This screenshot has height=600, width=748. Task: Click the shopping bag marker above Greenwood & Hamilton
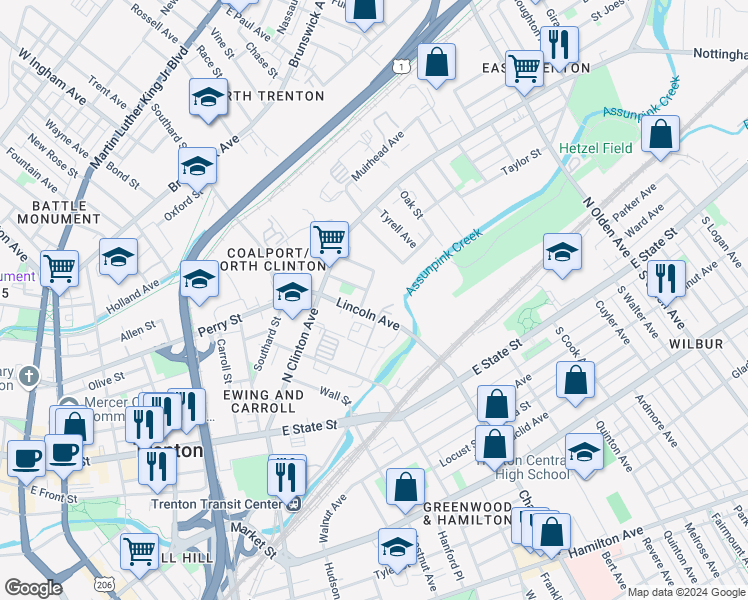click(x=405, y=488)
